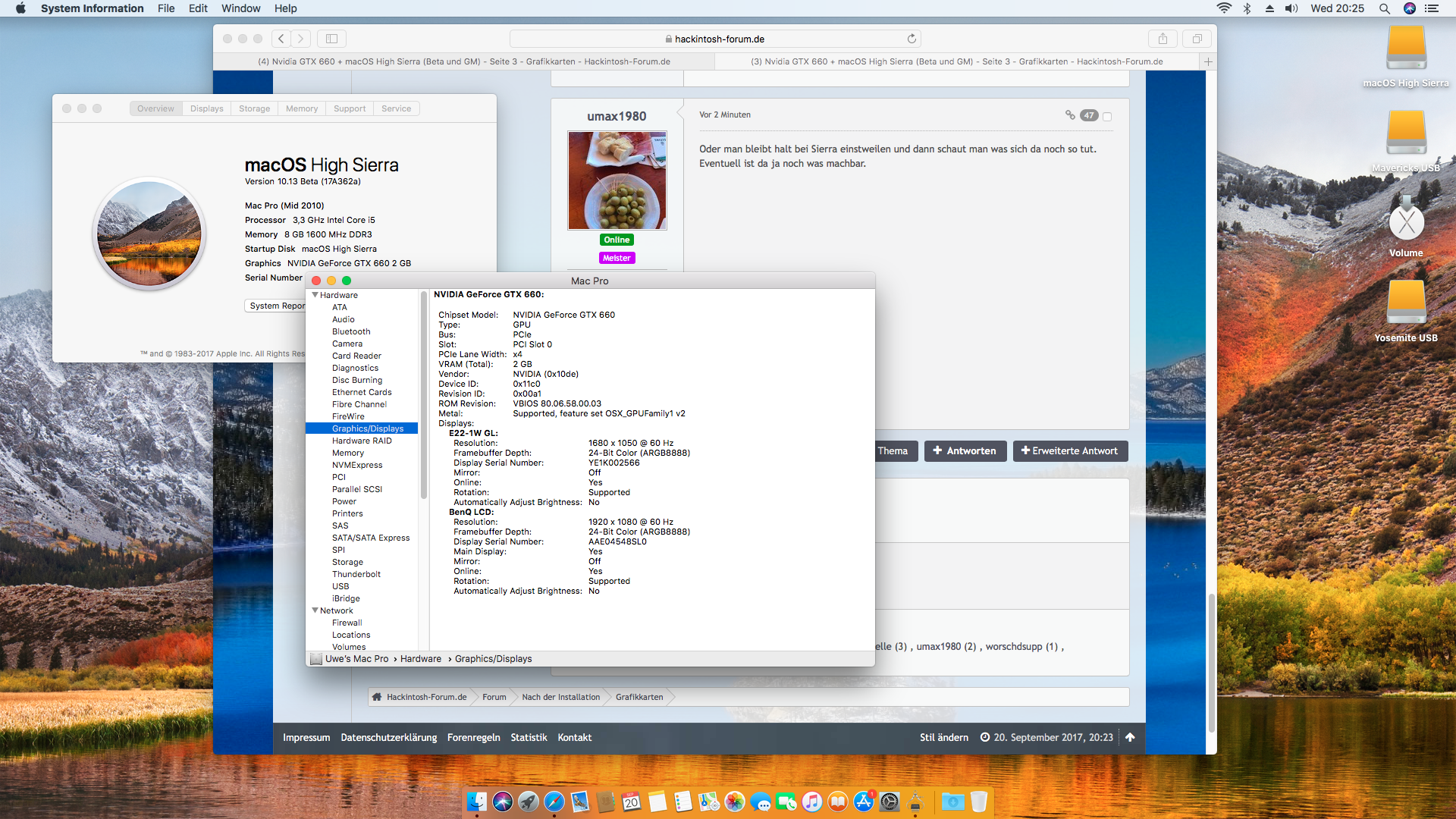Open the Safari show all tabs icon
The width and height of the screenshot is (1456, 819).
pos(1197,39)
